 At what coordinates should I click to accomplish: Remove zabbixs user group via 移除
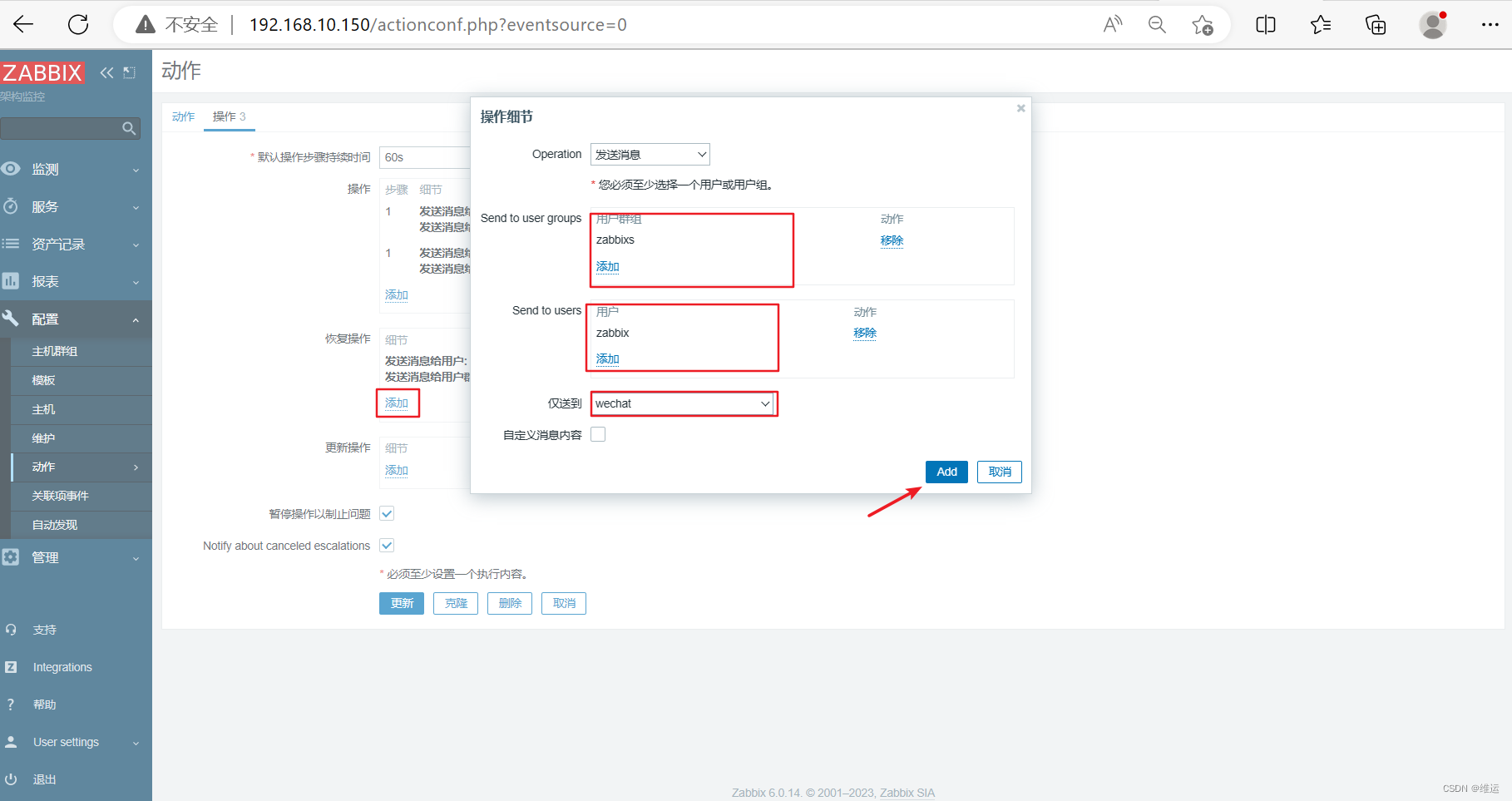pos(892,240)
